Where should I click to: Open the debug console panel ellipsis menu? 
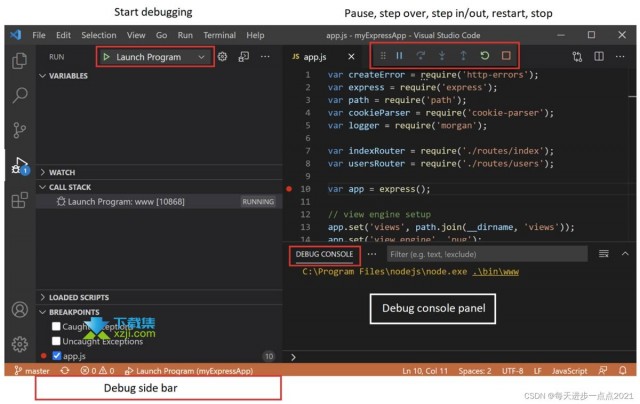[x=372, y=254]
